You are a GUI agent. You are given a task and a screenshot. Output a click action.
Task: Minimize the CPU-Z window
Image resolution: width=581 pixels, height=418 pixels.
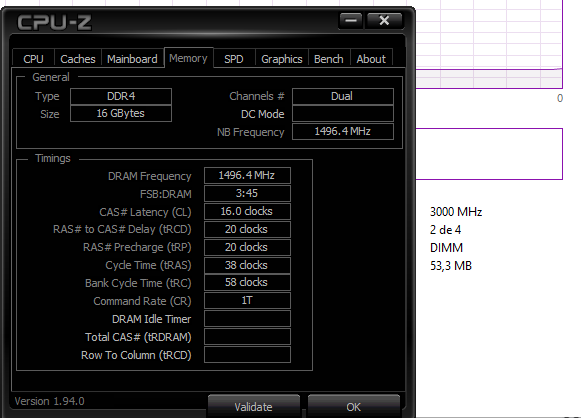tap(351, 21)
